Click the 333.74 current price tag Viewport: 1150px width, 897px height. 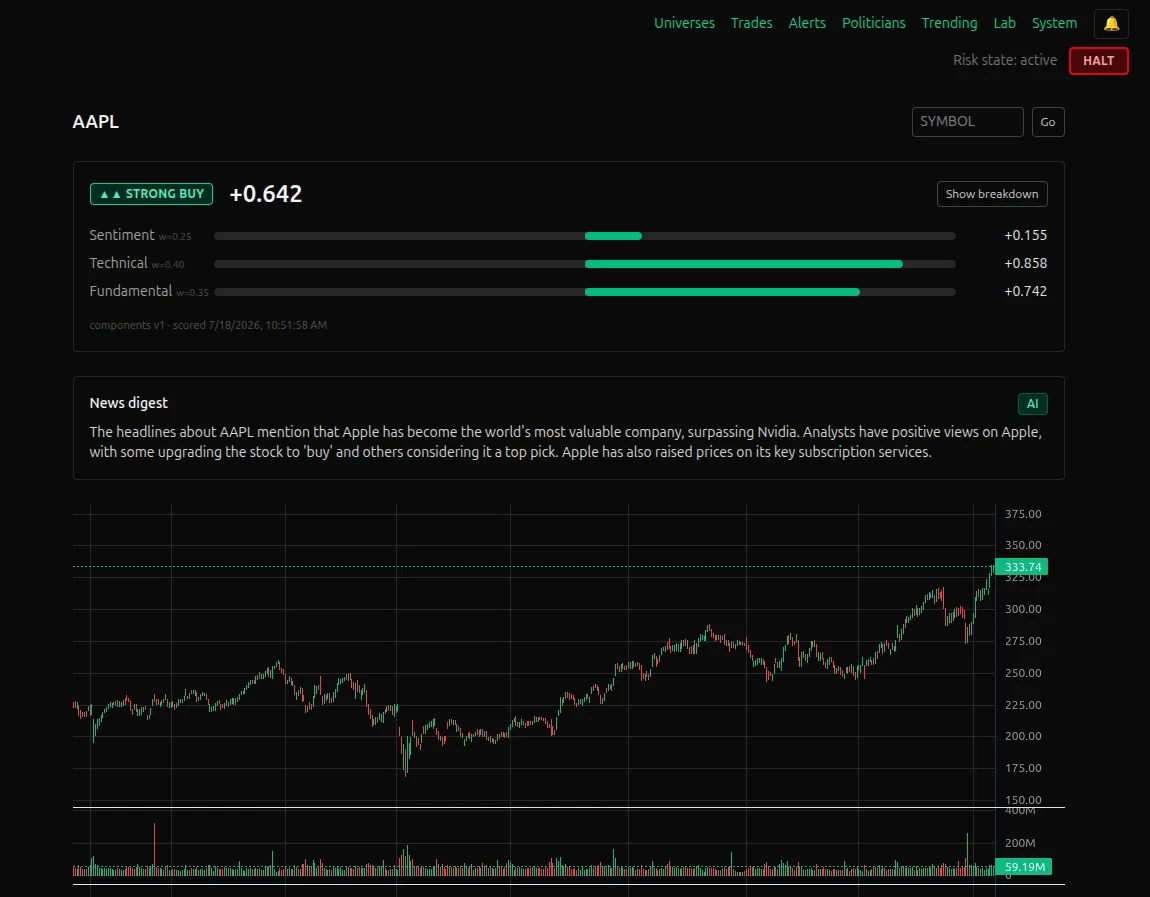pyautogui.click(x=1022, y=567)
